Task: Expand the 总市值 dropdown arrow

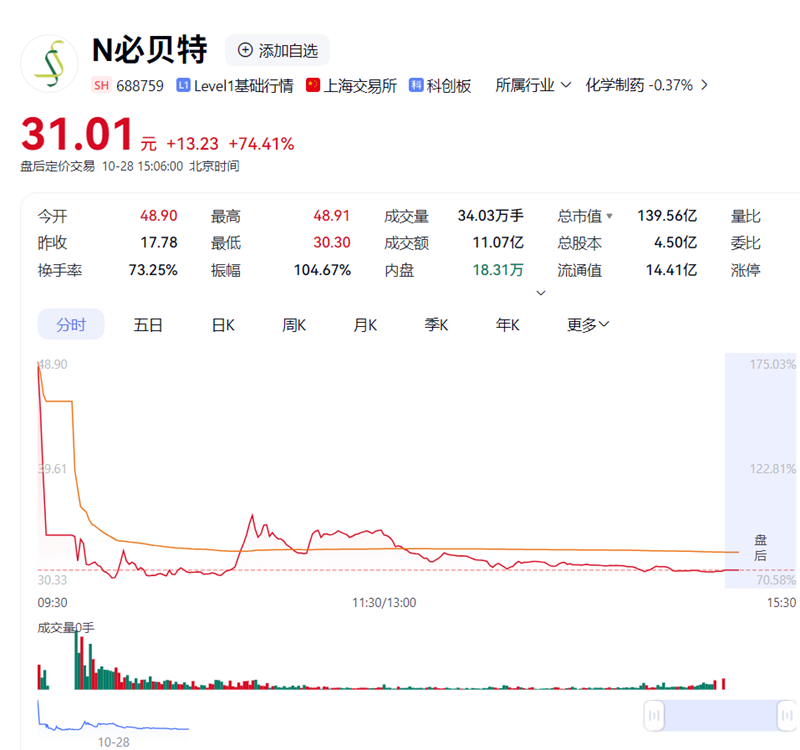Action: 610,216
